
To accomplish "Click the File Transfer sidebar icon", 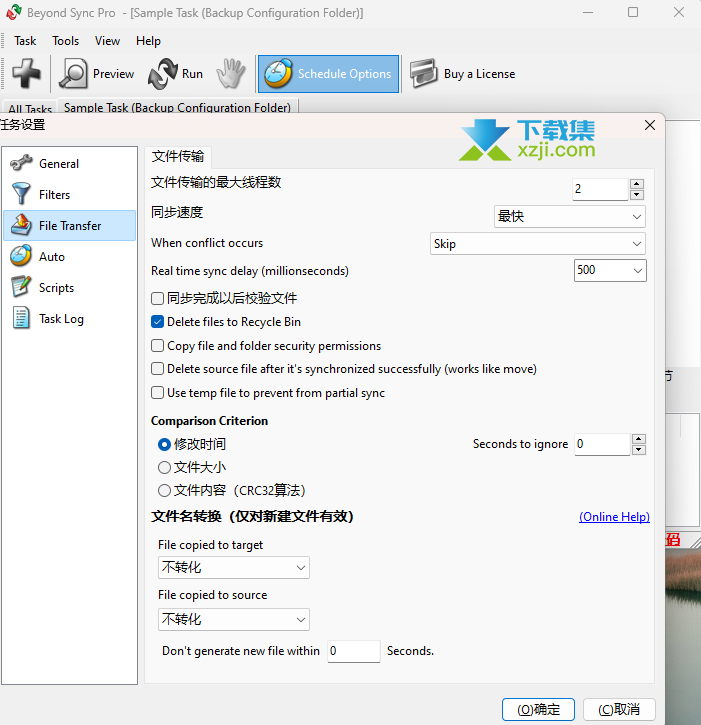I will coord(21,225).
